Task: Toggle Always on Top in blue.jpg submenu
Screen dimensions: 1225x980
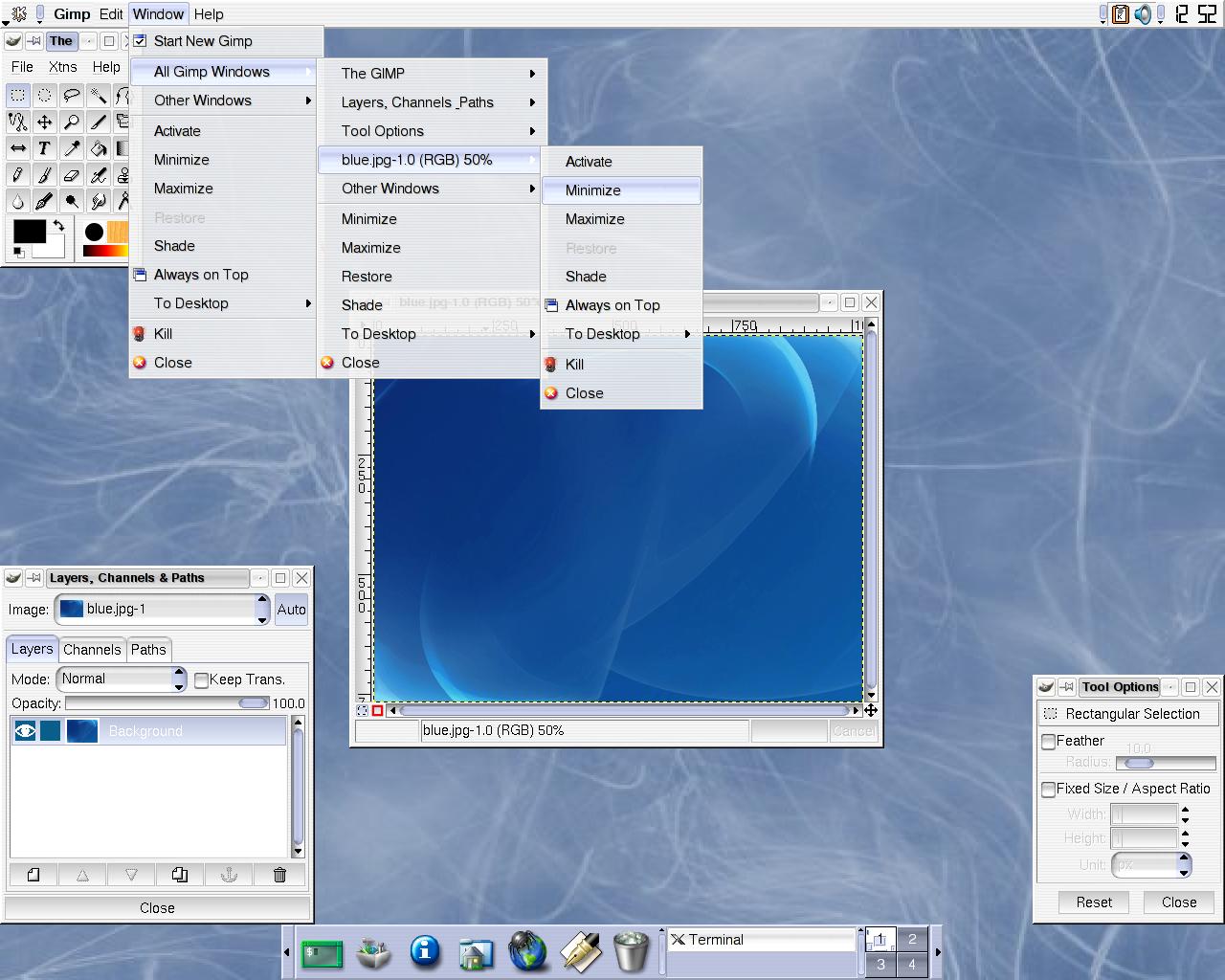Action: click(x=621, y=305)
